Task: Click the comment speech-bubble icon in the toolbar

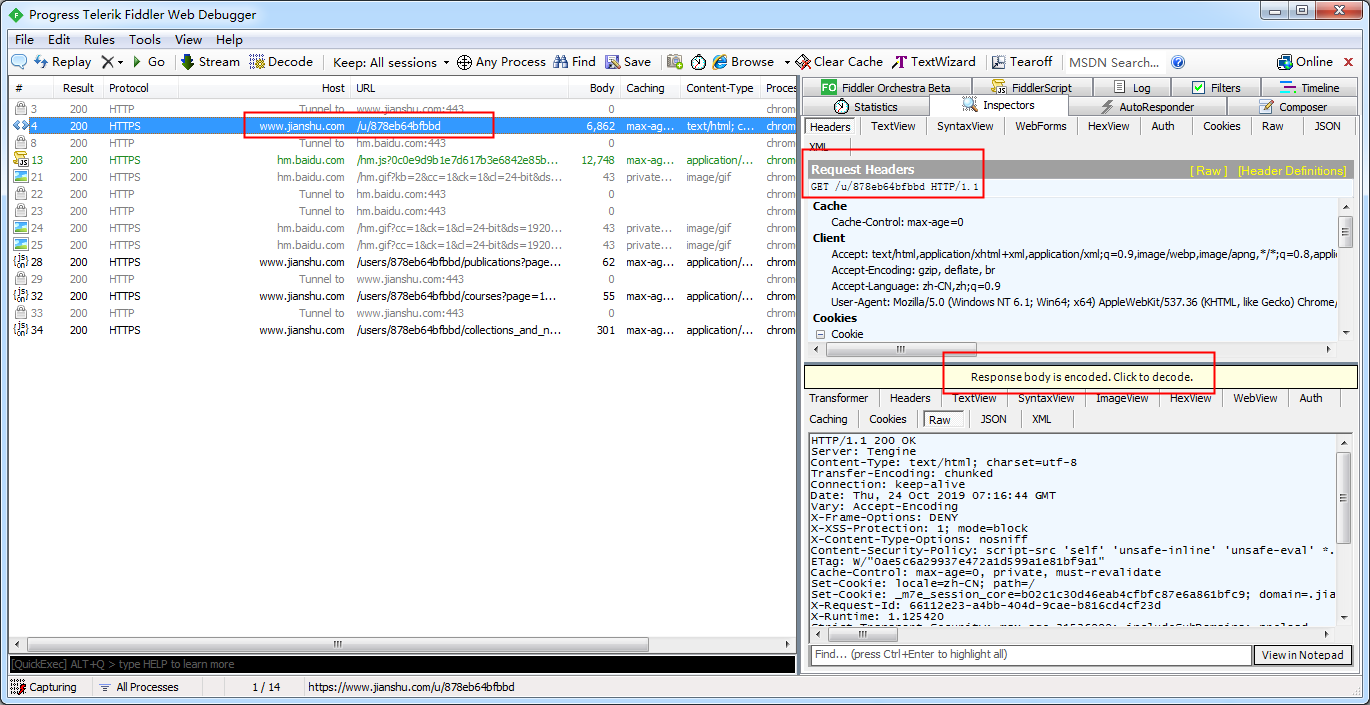Action: (19, 62)
